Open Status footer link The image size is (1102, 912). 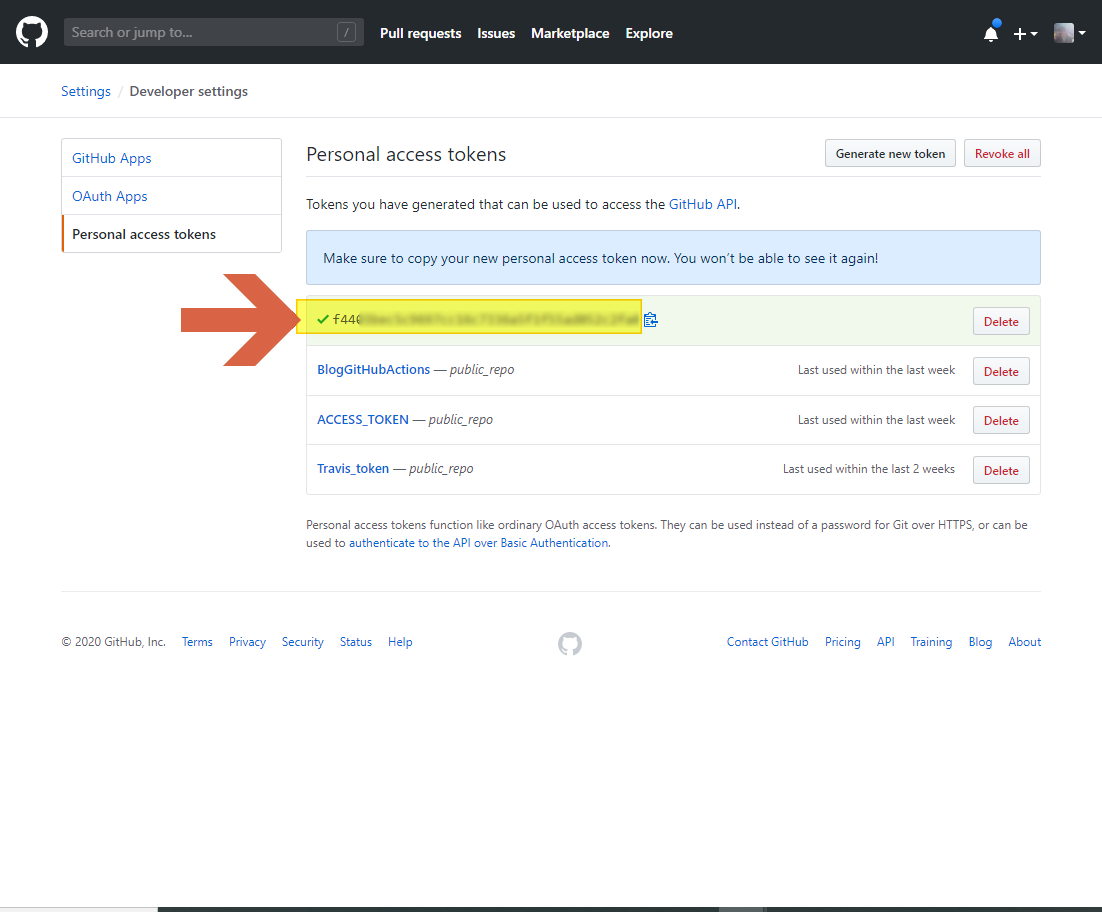pyautogui.click(x=356, y=642)
